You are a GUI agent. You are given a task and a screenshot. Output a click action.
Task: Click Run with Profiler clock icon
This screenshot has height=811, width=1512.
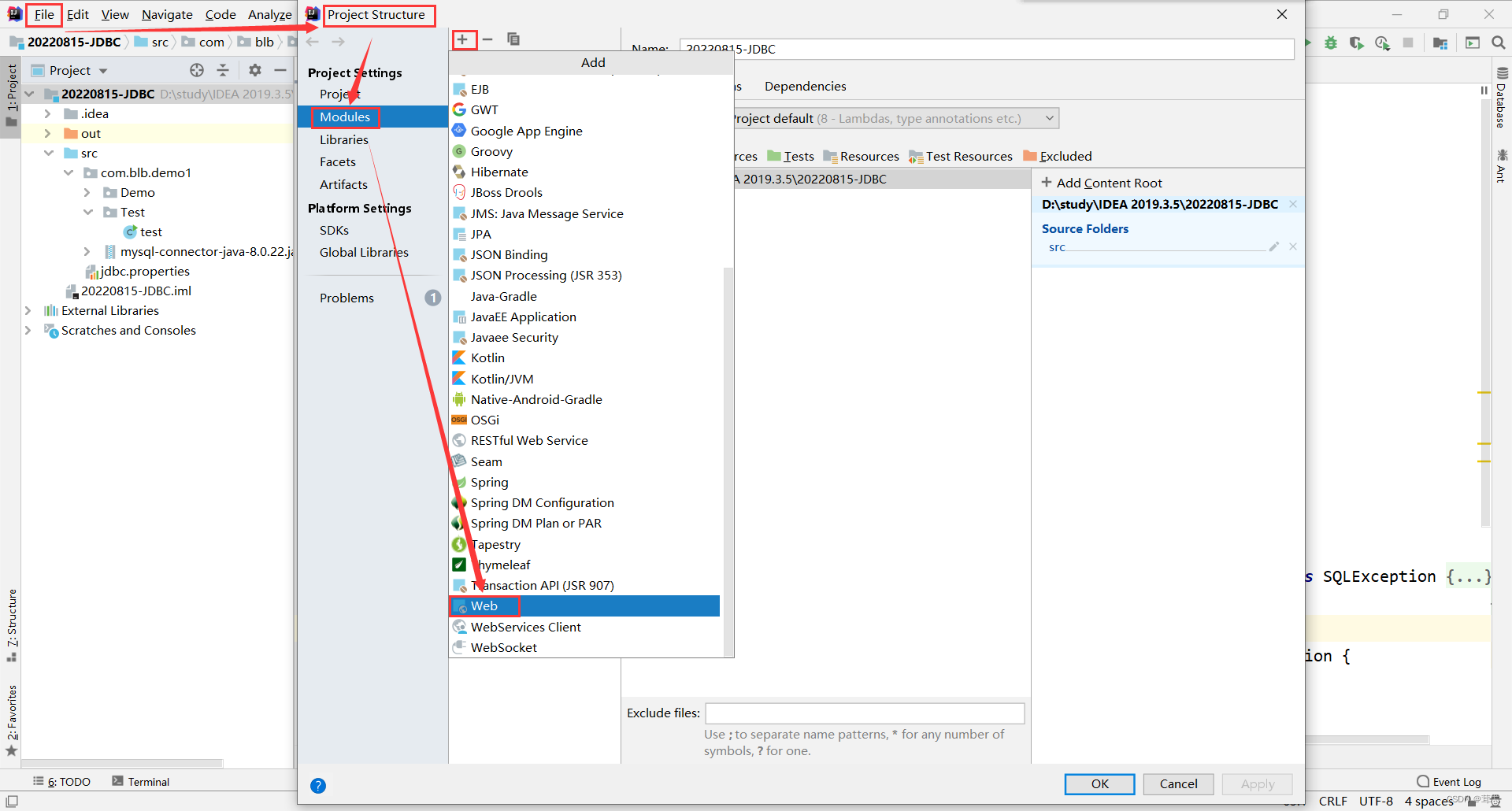point(1382,43)
